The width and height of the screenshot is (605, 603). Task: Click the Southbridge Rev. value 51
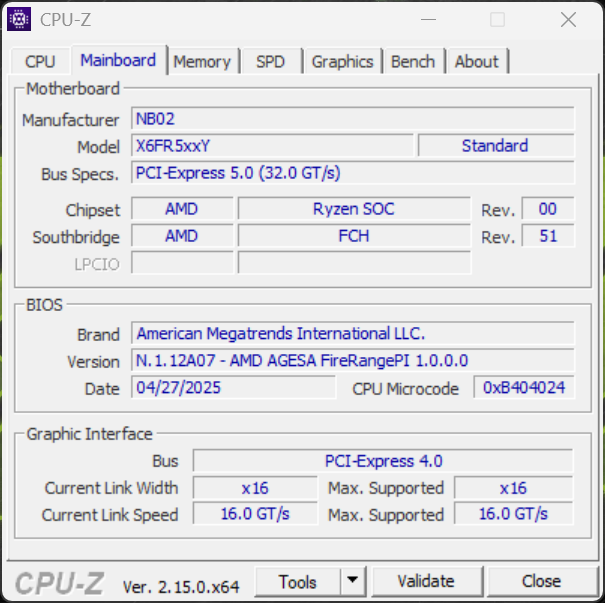[x=548, y=236]
